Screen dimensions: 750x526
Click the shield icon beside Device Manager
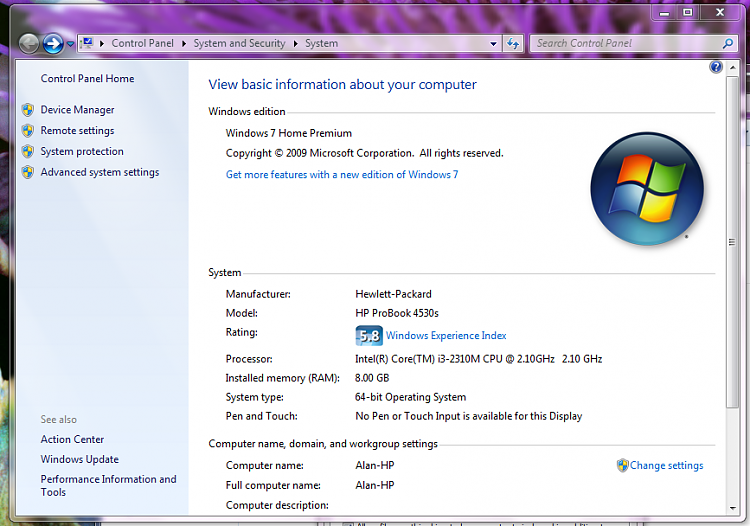[x=28, y=110]
